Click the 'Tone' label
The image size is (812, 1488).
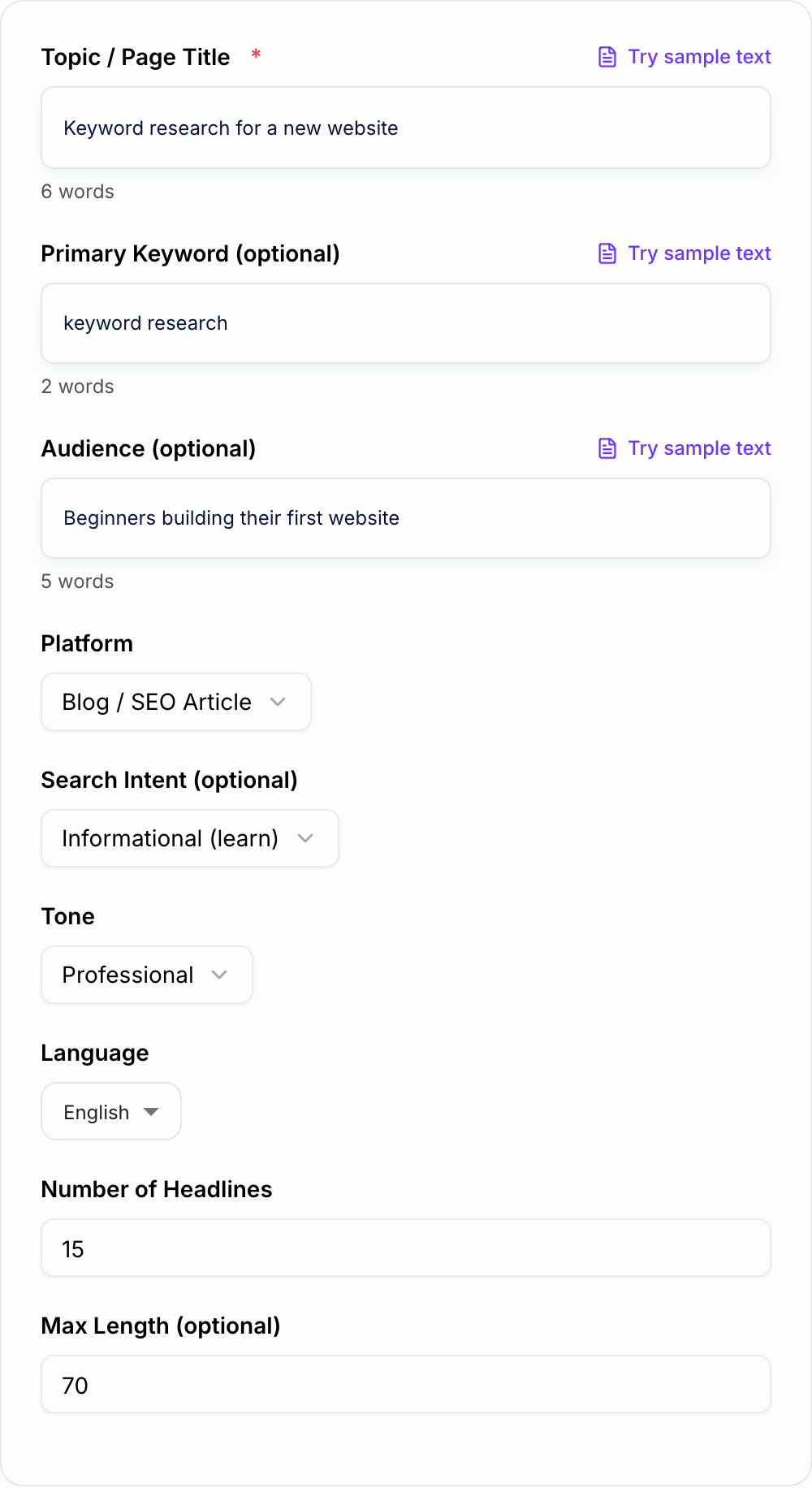(x=68, y=916)
